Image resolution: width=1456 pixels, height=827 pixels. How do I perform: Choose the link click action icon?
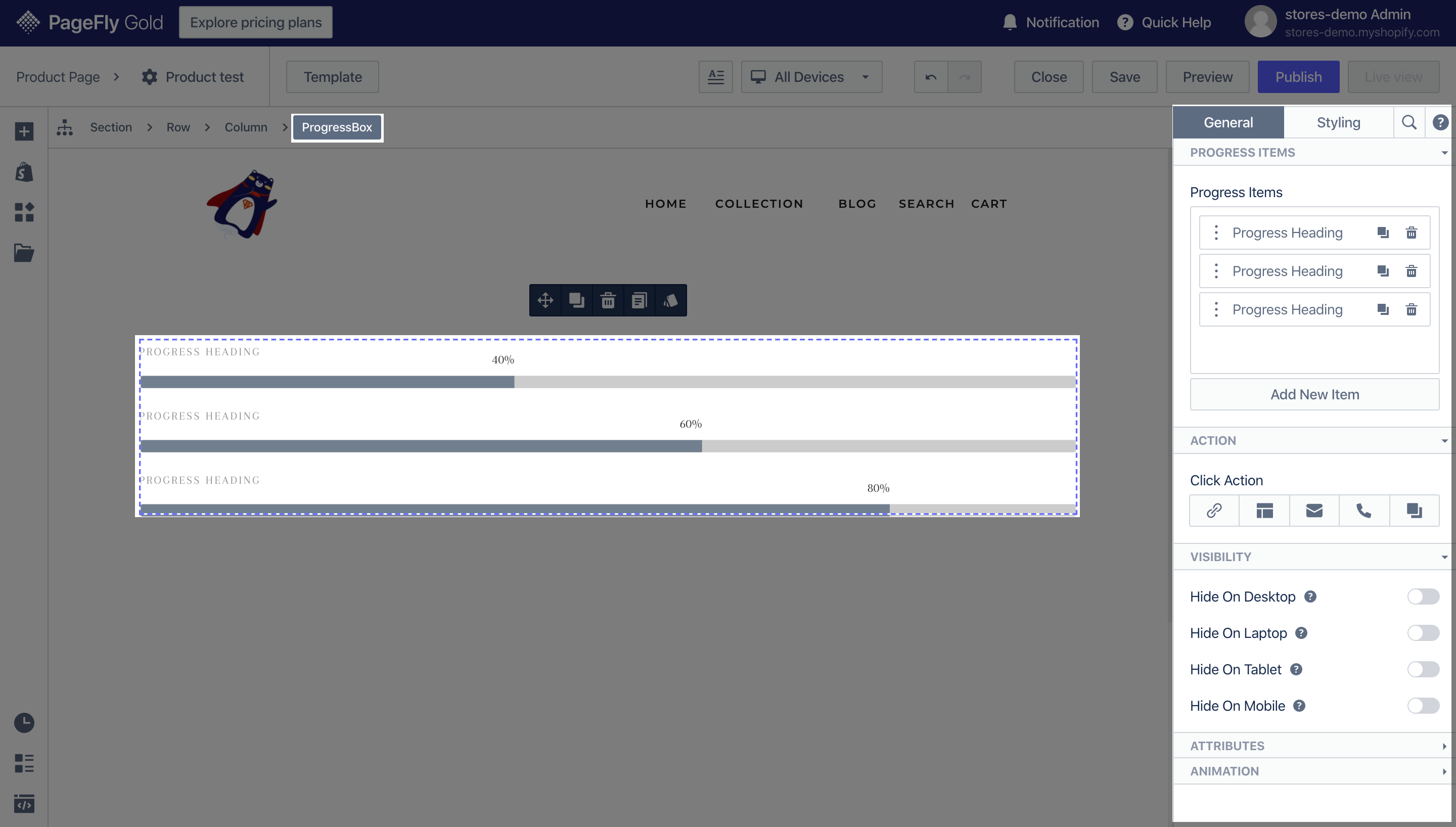tap(1214, 511)
